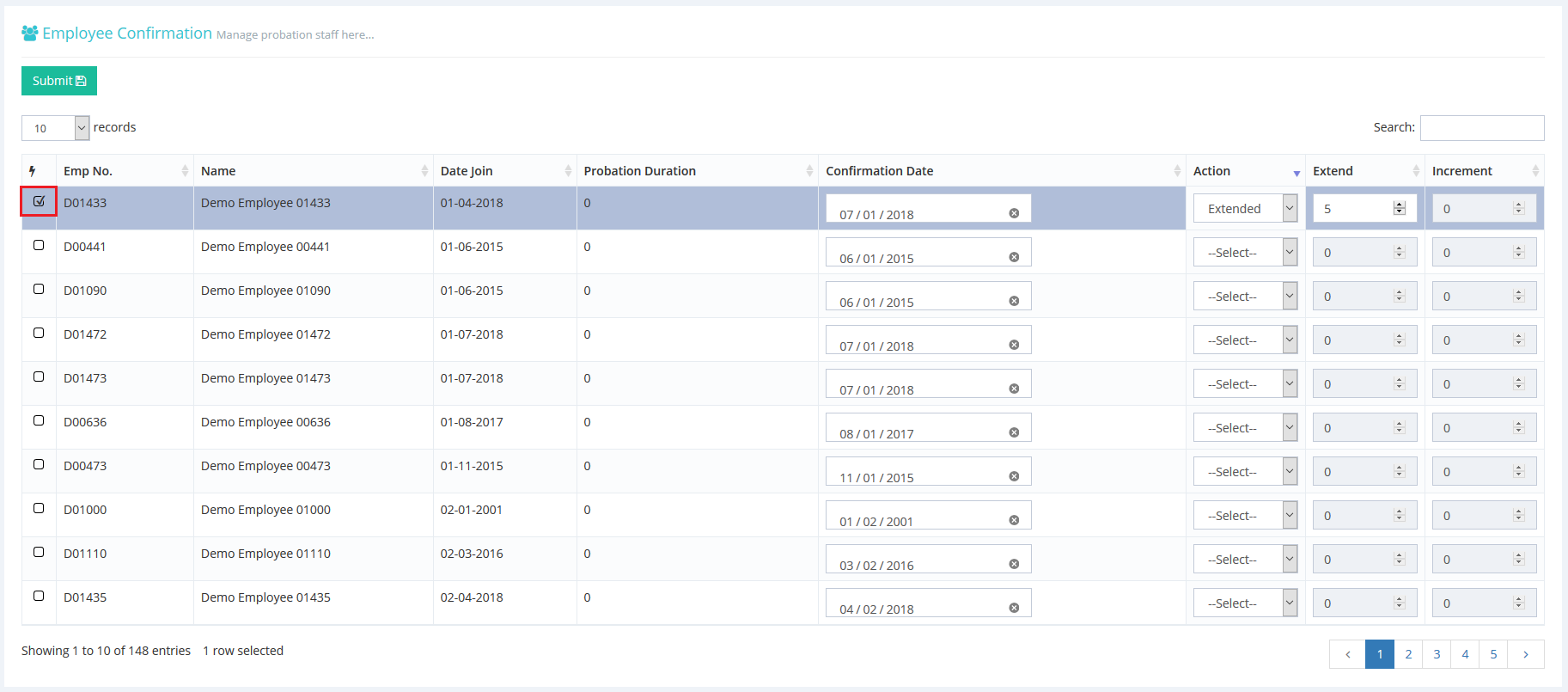
Task: Clear confirmation date 06/01/2015 for D00441
Action: point(1014,257)
